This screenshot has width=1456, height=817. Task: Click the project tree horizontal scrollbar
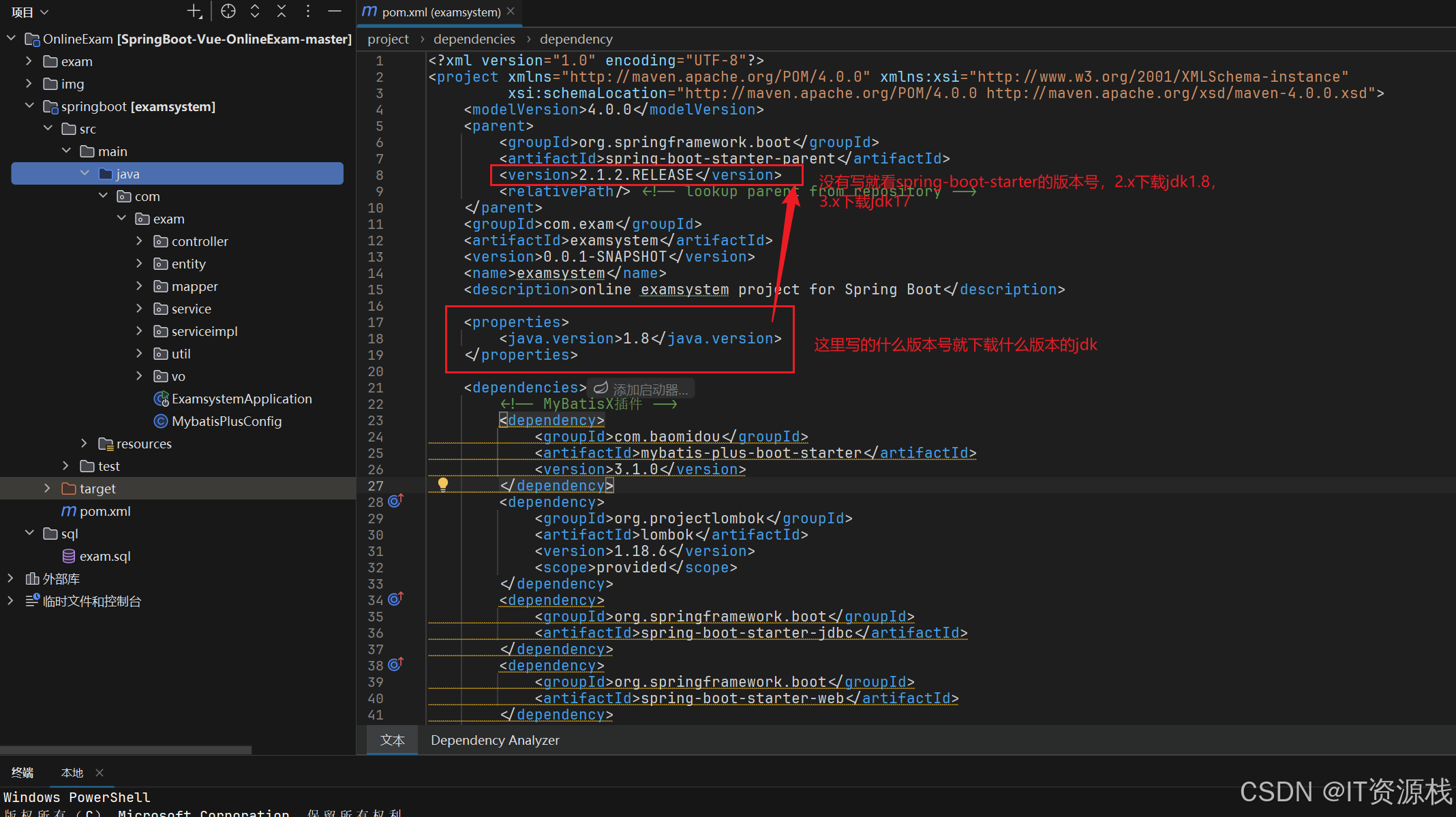[x=126, y=750]
